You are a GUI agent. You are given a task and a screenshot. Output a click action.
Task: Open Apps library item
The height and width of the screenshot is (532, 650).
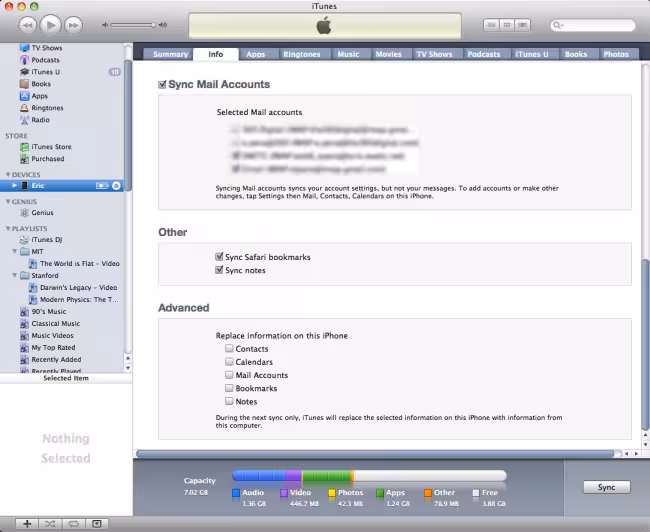click(x=39, y=96)
